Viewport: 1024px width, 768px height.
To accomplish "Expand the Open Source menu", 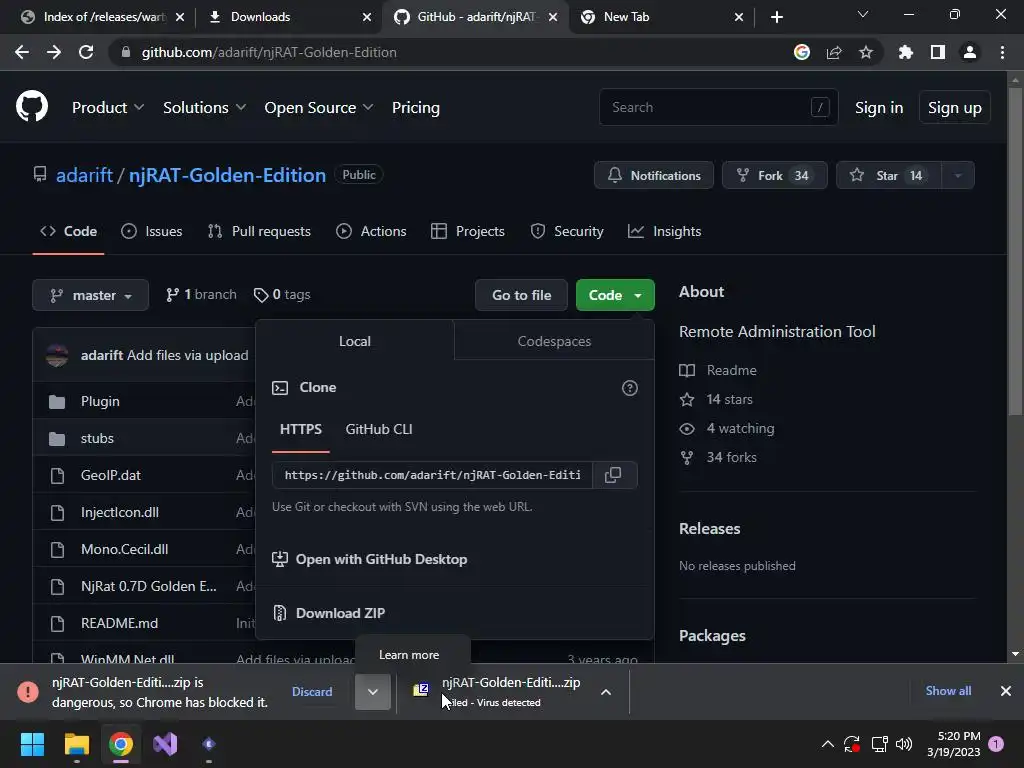I will click(319, 108).
